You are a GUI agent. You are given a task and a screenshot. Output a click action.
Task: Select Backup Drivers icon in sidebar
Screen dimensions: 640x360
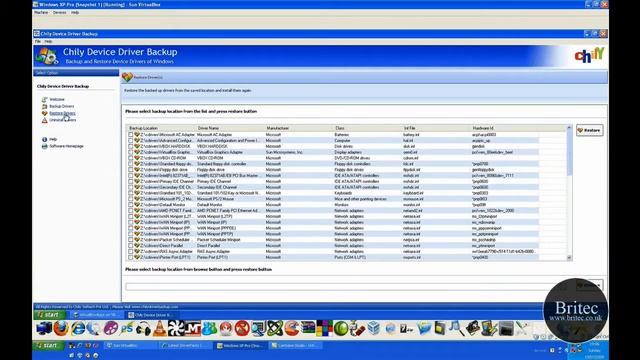44,106
